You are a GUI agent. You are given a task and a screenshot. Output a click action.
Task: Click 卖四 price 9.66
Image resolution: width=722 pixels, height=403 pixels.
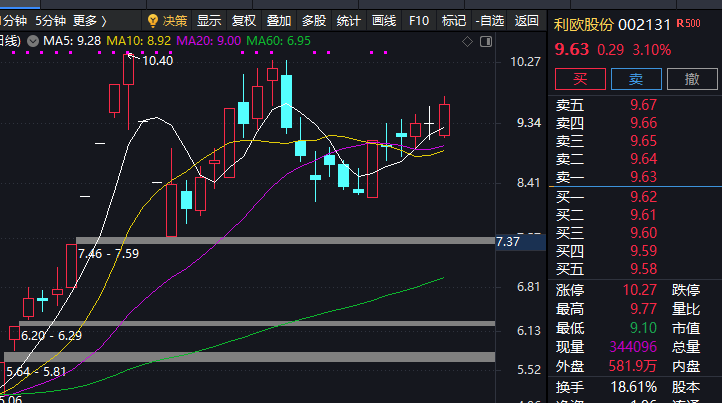click(x=643, y=123)
